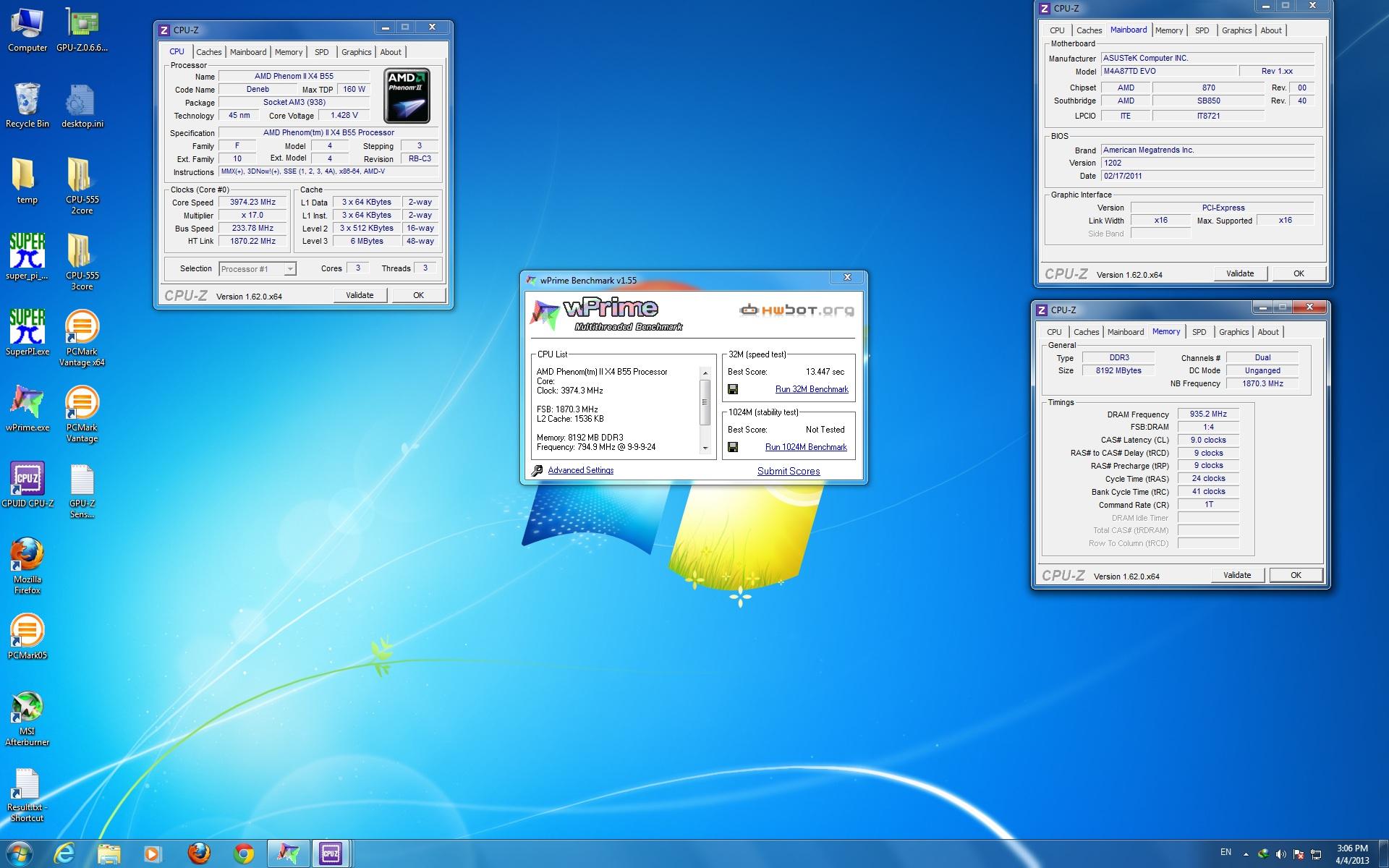Open Windows Explorer from the taskbar
This screenshot has width=1389, height=868.
click(109, 854)
